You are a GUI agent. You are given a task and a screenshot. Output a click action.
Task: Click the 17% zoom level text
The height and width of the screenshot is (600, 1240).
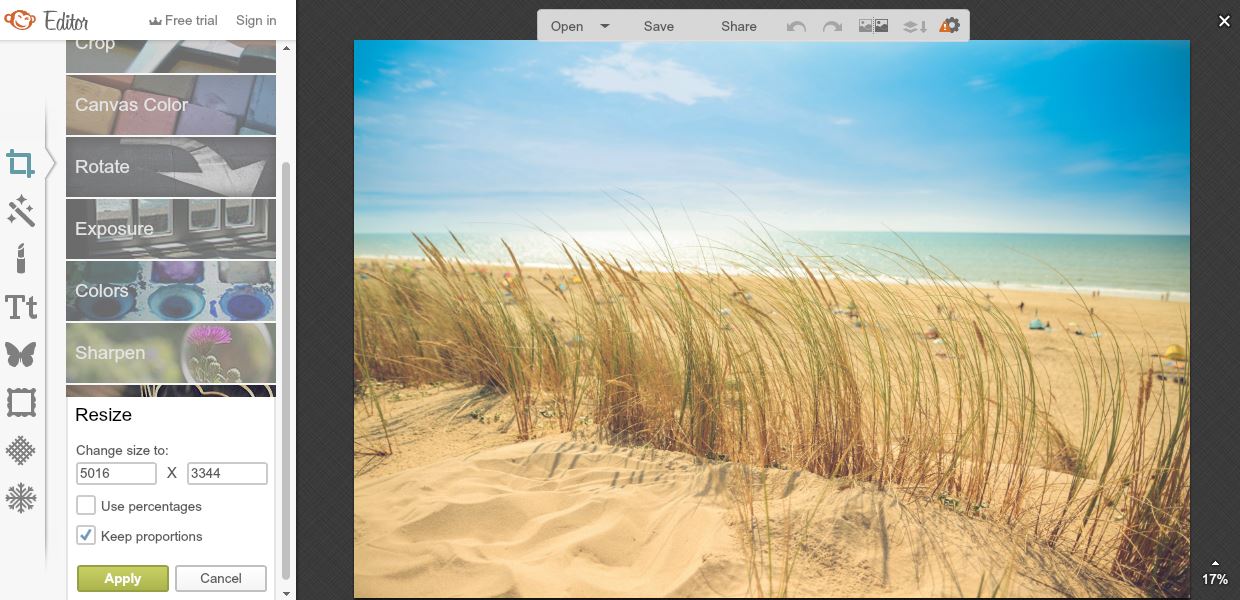(x=1215, y=580)
